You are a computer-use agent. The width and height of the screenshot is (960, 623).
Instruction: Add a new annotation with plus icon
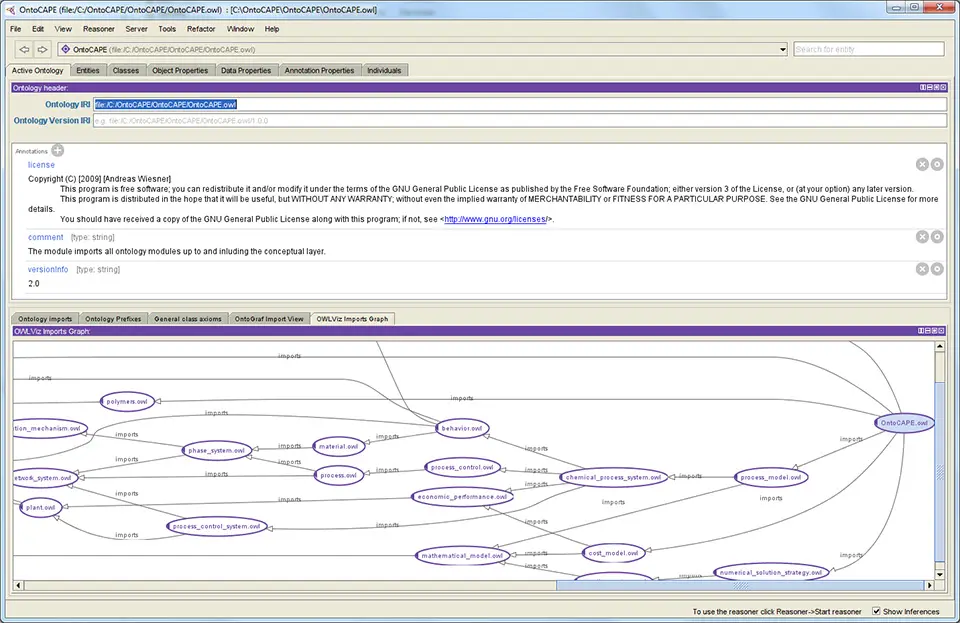click(x=58, y=151)
